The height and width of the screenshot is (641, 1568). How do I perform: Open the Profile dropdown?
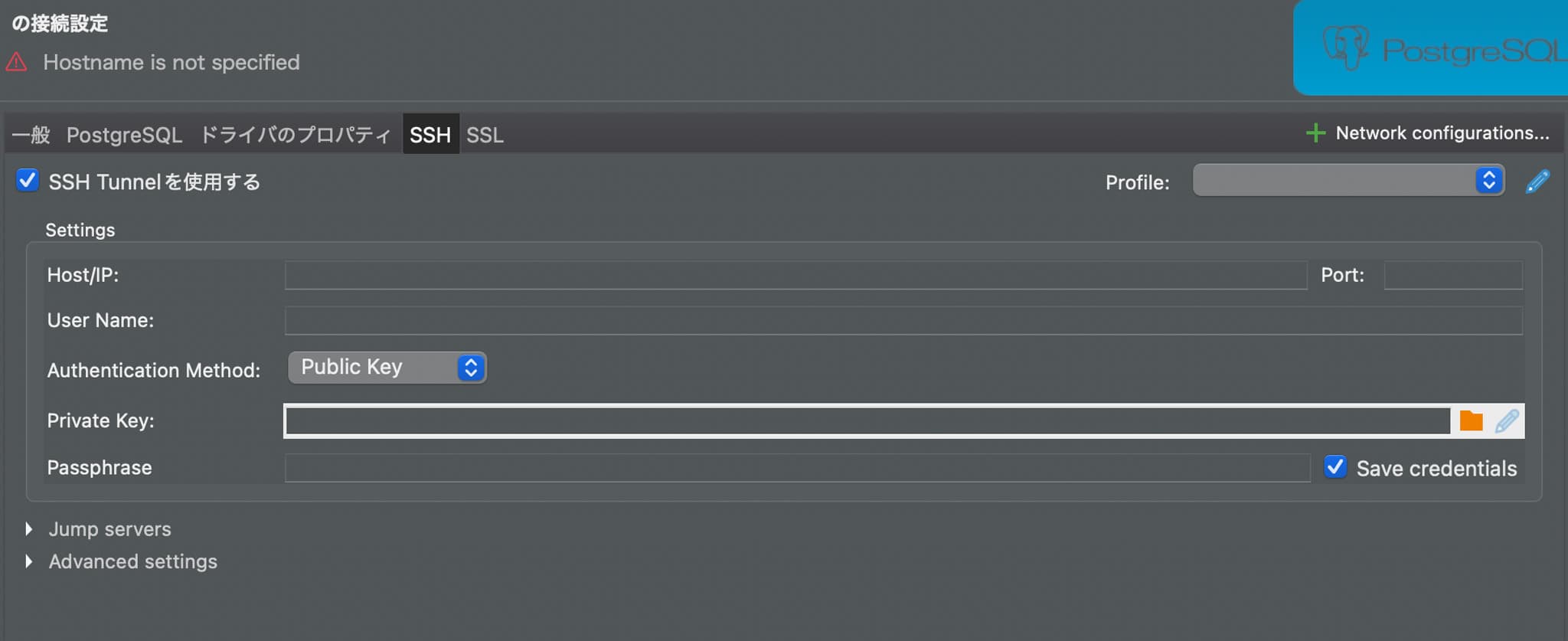click(1348, 181)
